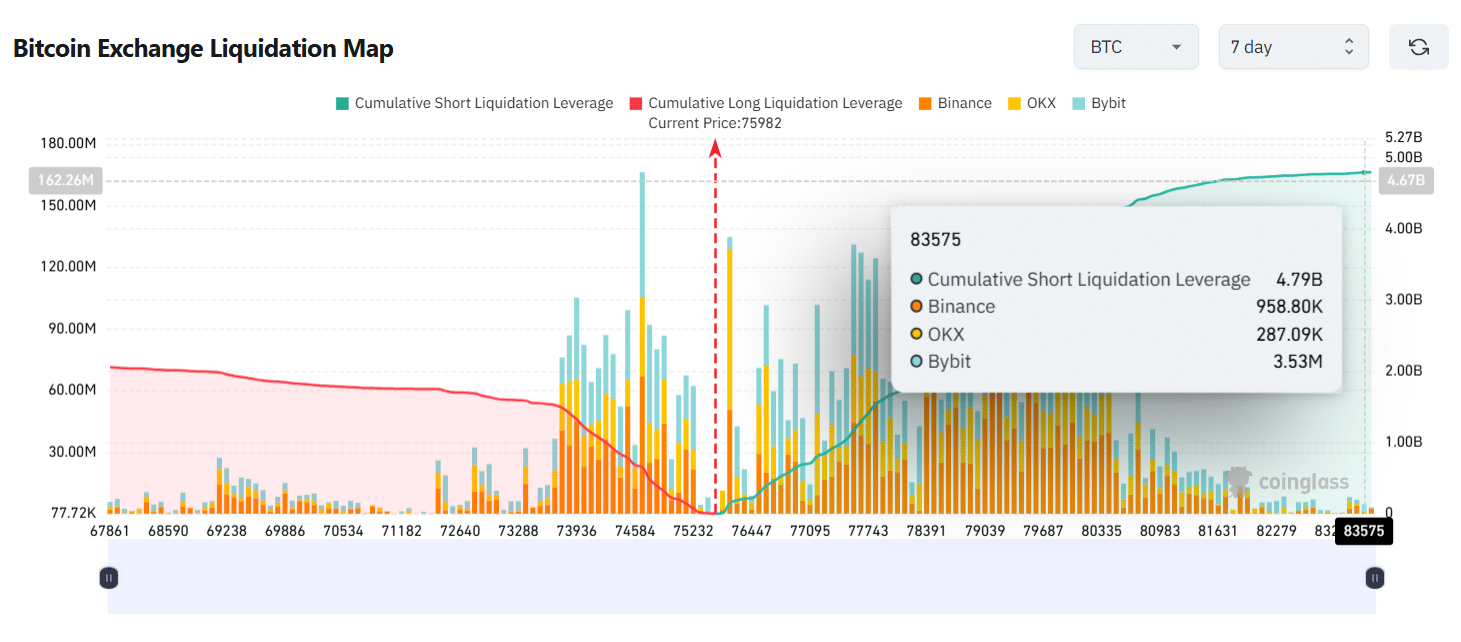Viewport: 1461px width, 642px height.
Task: Click the tooltip OKX 287.09K row
Action: [1116, 334]
